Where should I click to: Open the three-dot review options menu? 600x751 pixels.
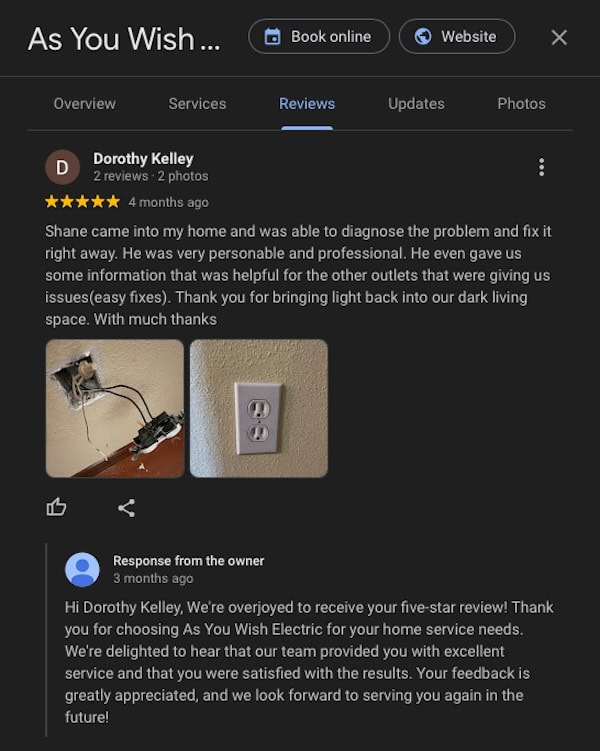[541, 167]
